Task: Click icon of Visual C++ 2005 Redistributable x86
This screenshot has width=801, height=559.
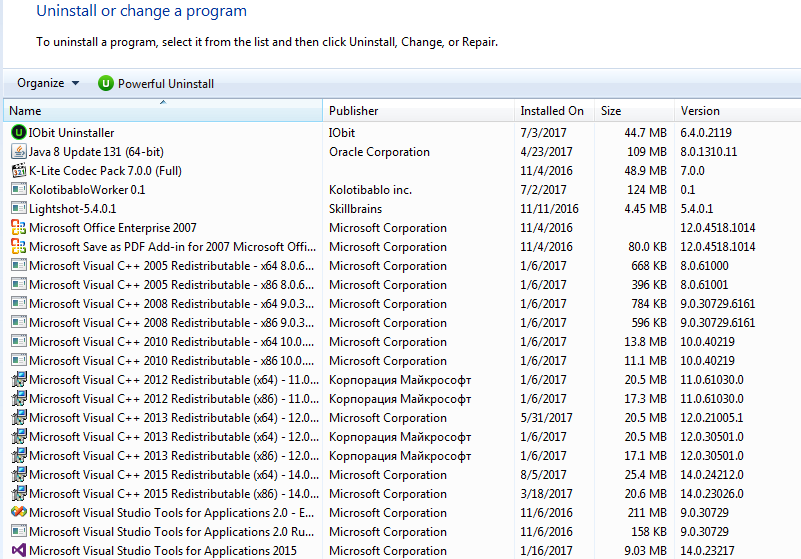Action: (18, 285)
